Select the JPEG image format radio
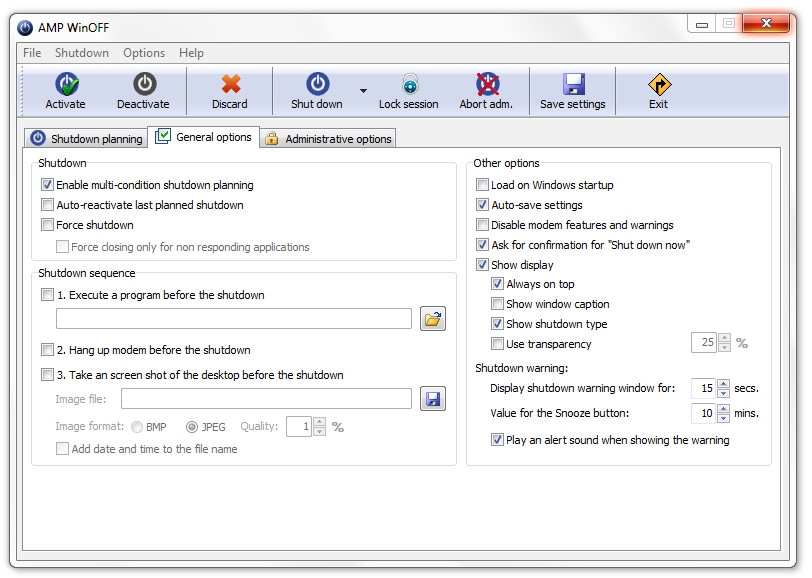 192,427
